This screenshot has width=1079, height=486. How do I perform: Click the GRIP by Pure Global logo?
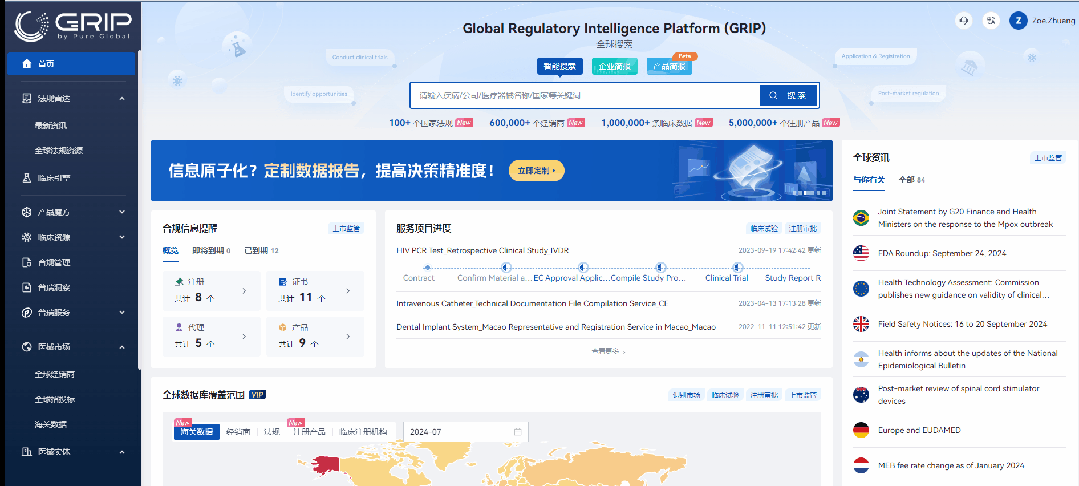[72, 27]
